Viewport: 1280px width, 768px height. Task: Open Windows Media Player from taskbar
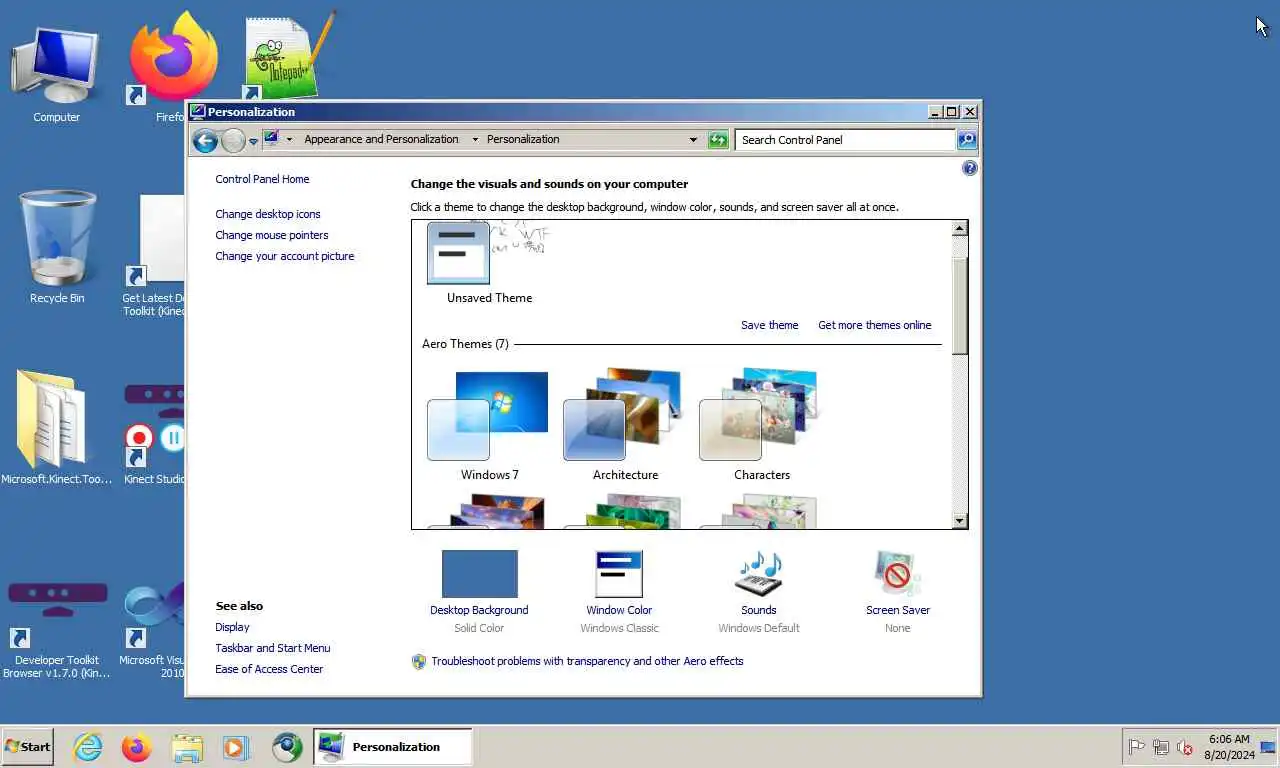coord(236,747)
